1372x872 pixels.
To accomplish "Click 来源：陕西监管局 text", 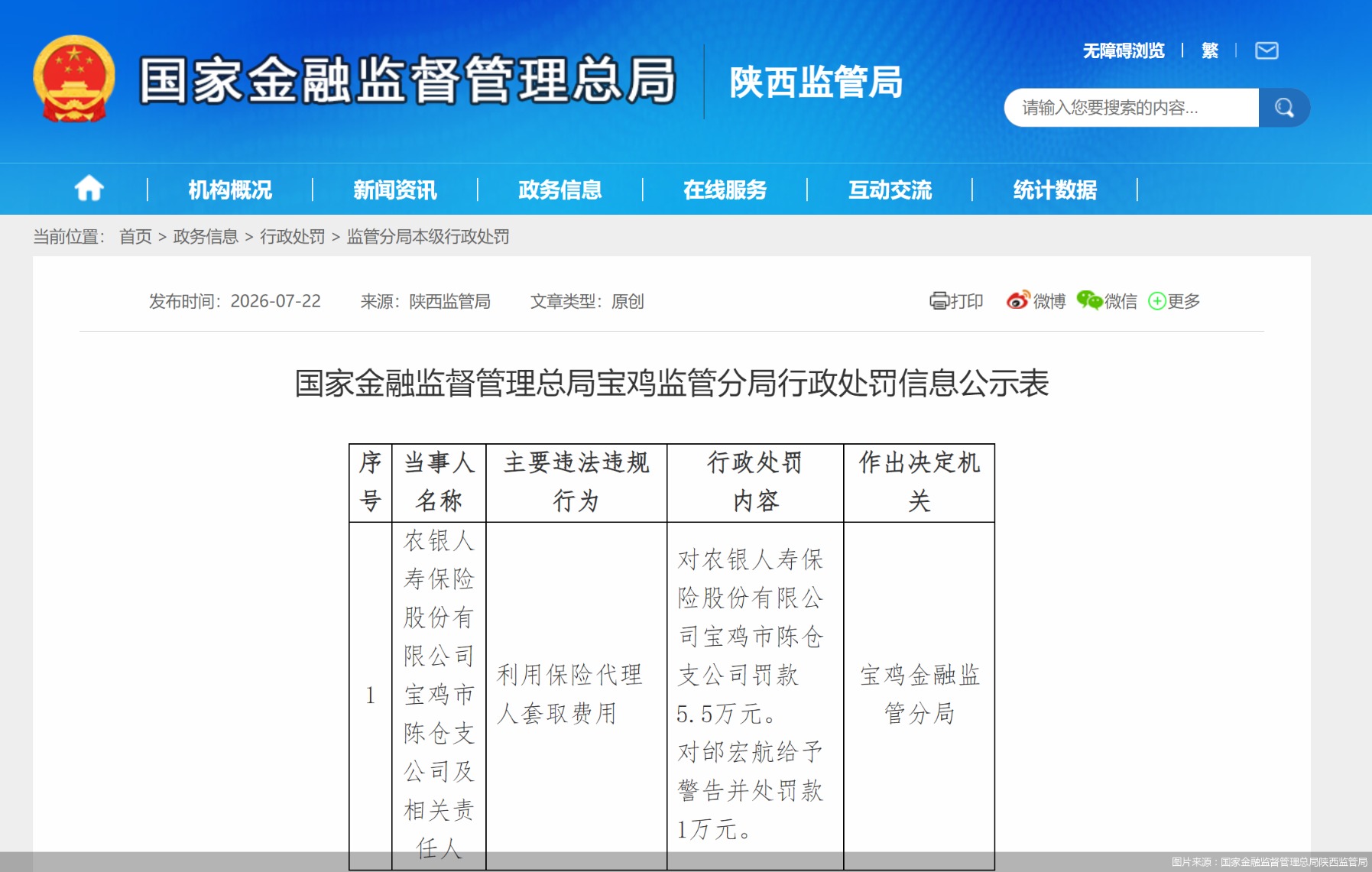I will (426, 301).
